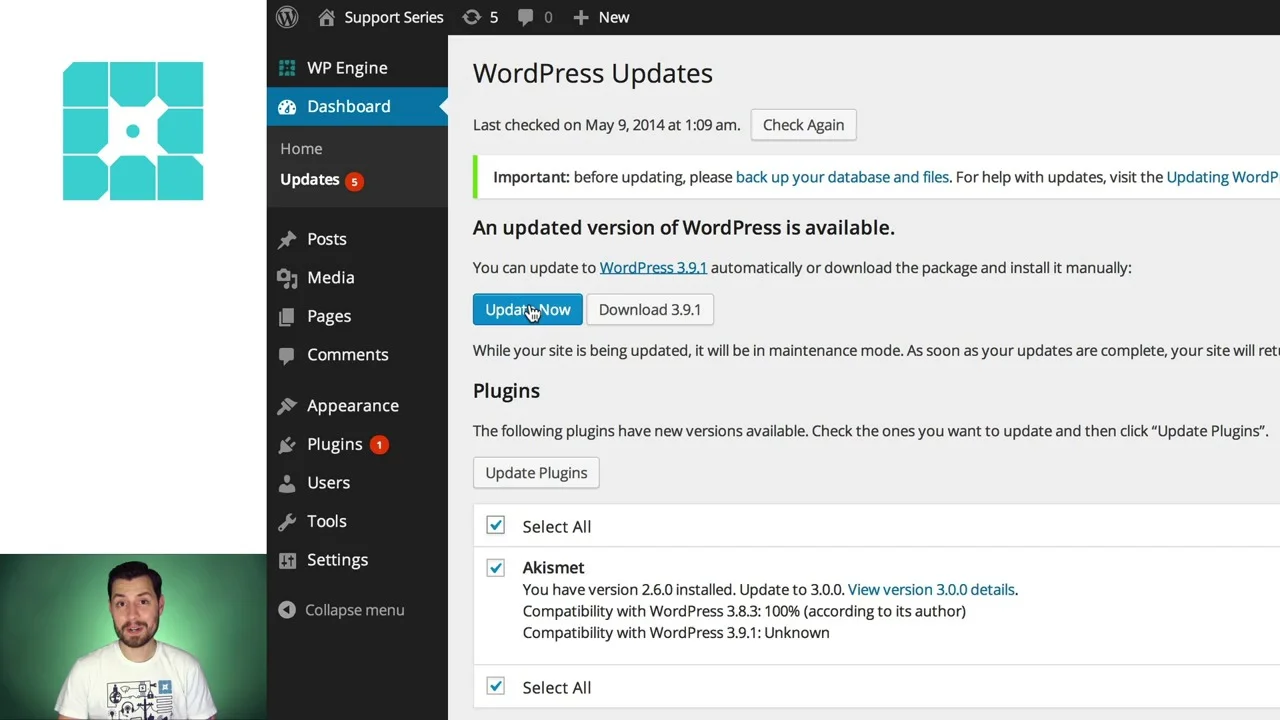Click the Appearance paintbrush icon
The height and width of the screenshot is (720, 1280).
(x=287, y=406)
